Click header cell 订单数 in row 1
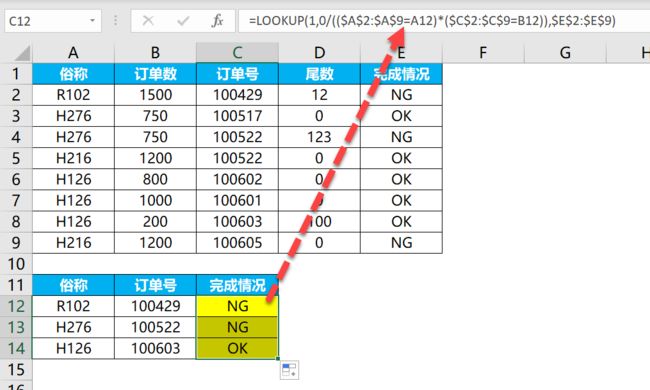This screenshot has width=650, height=390. coord(155,74)
